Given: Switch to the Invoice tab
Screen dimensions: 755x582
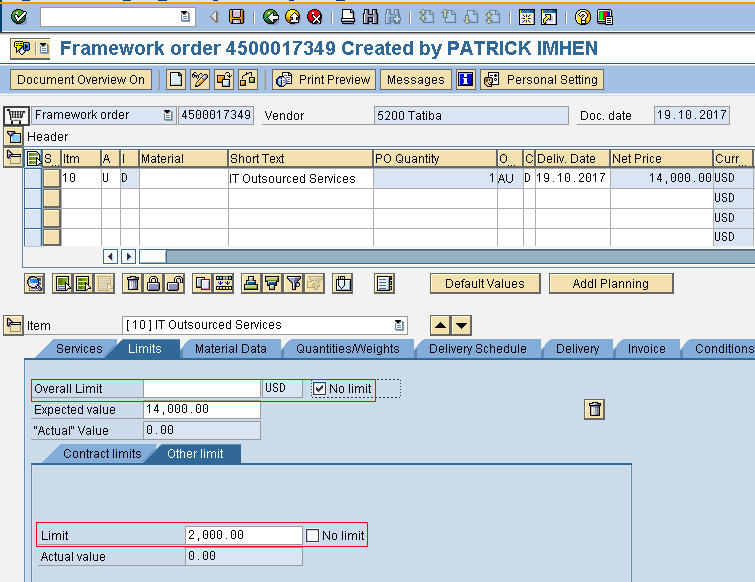Looking at the screenshot, I should (647, 349).
